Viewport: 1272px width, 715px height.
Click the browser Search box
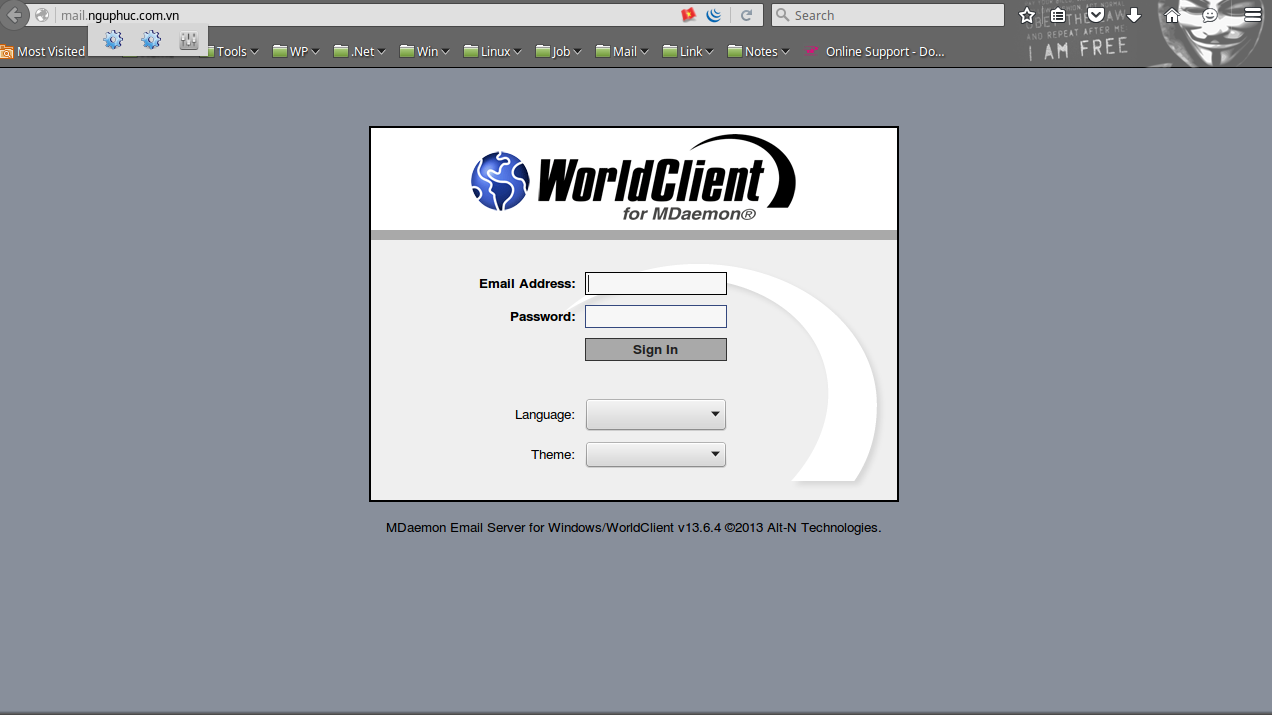[x=887, y=15]
